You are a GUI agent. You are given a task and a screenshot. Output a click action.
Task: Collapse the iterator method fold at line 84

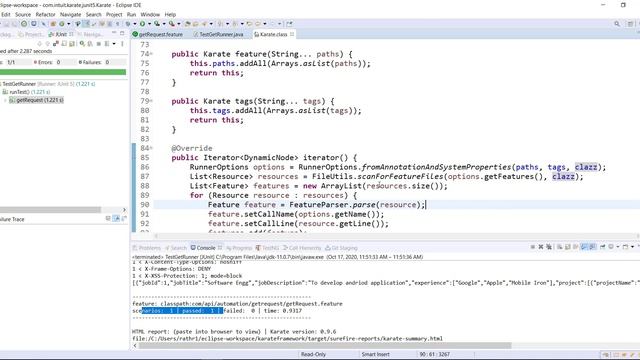[x=151, y=148]
